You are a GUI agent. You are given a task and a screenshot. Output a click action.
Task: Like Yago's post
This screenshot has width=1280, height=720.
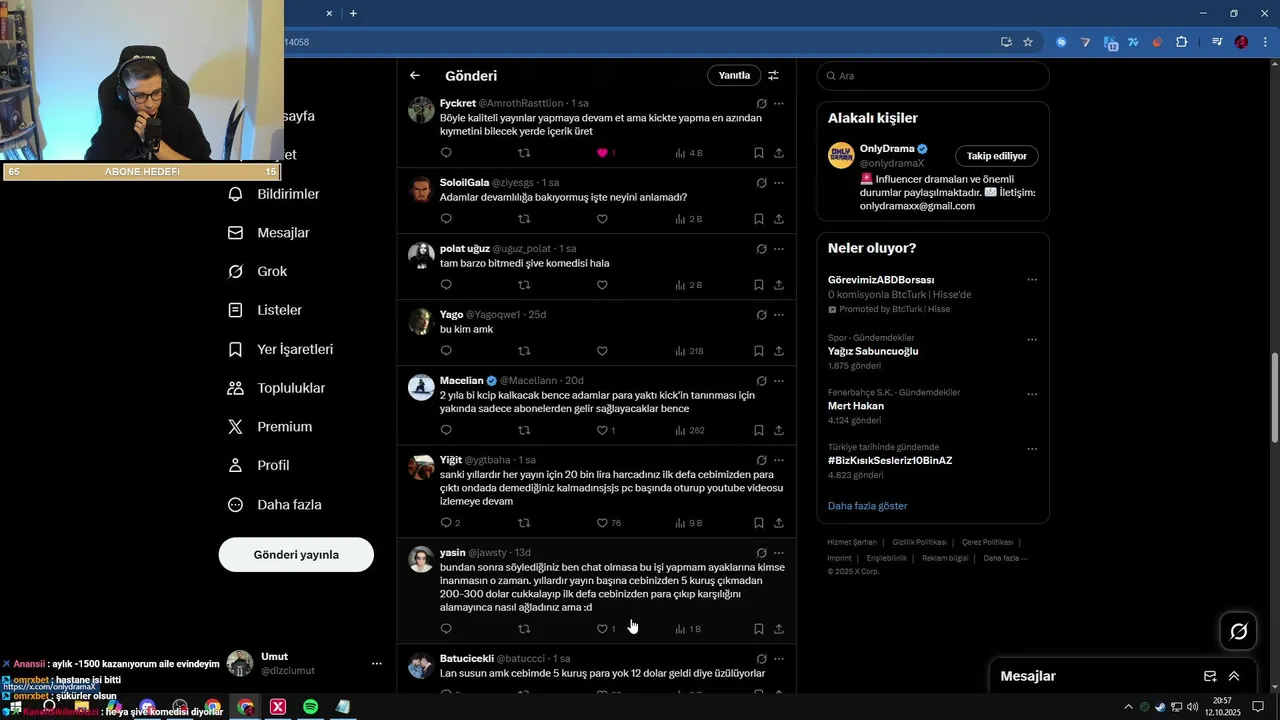tap(602, 351)
